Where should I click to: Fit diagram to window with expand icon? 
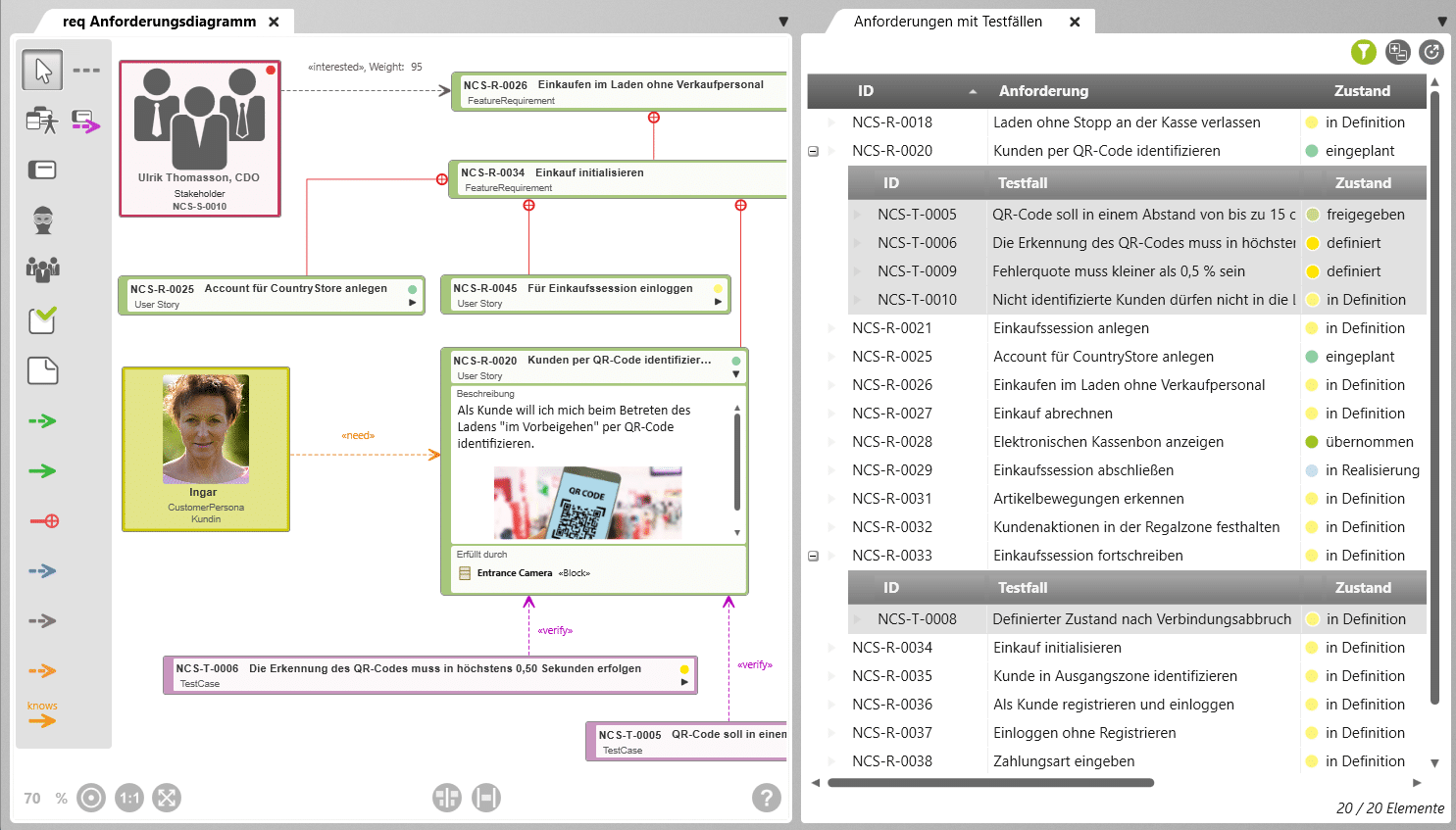167,798
